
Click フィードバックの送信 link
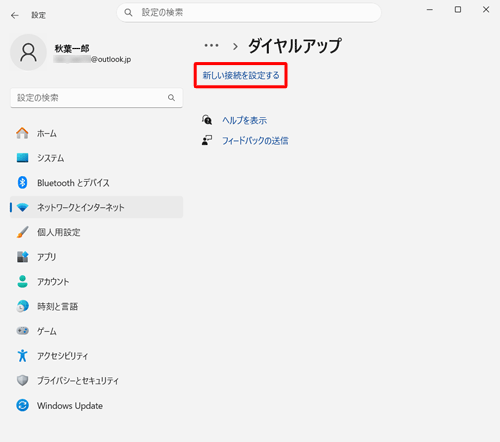pos(255,141)
